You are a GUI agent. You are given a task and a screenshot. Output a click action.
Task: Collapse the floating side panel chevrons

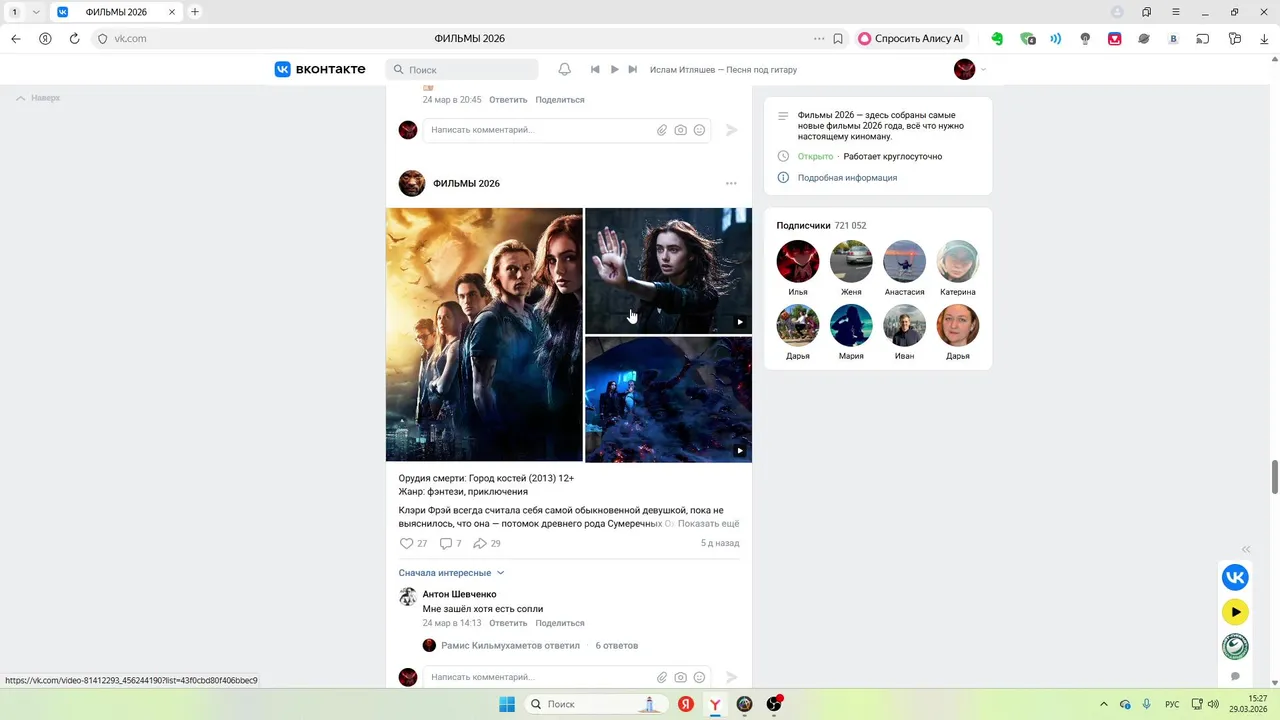pyautogui.click(x=1246, y=549)
